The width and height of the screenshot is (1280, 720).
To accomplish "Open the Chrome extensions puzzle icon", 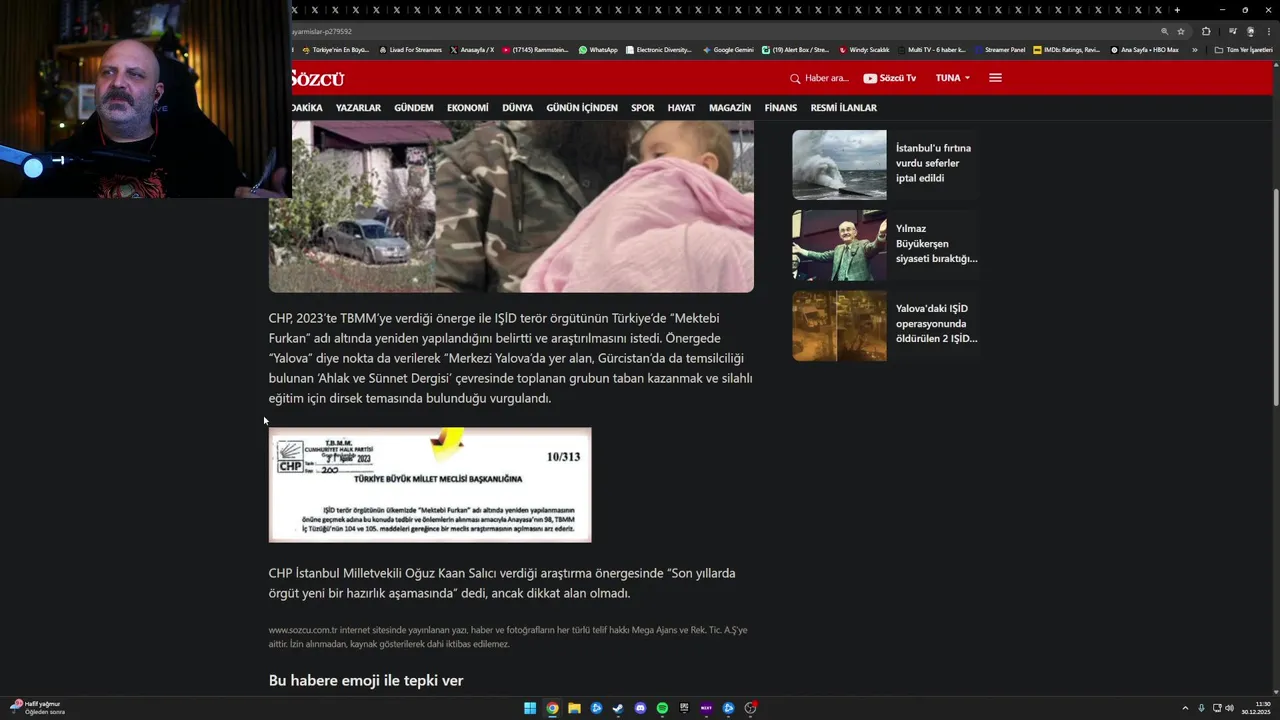I will [x=1206, y=31].
